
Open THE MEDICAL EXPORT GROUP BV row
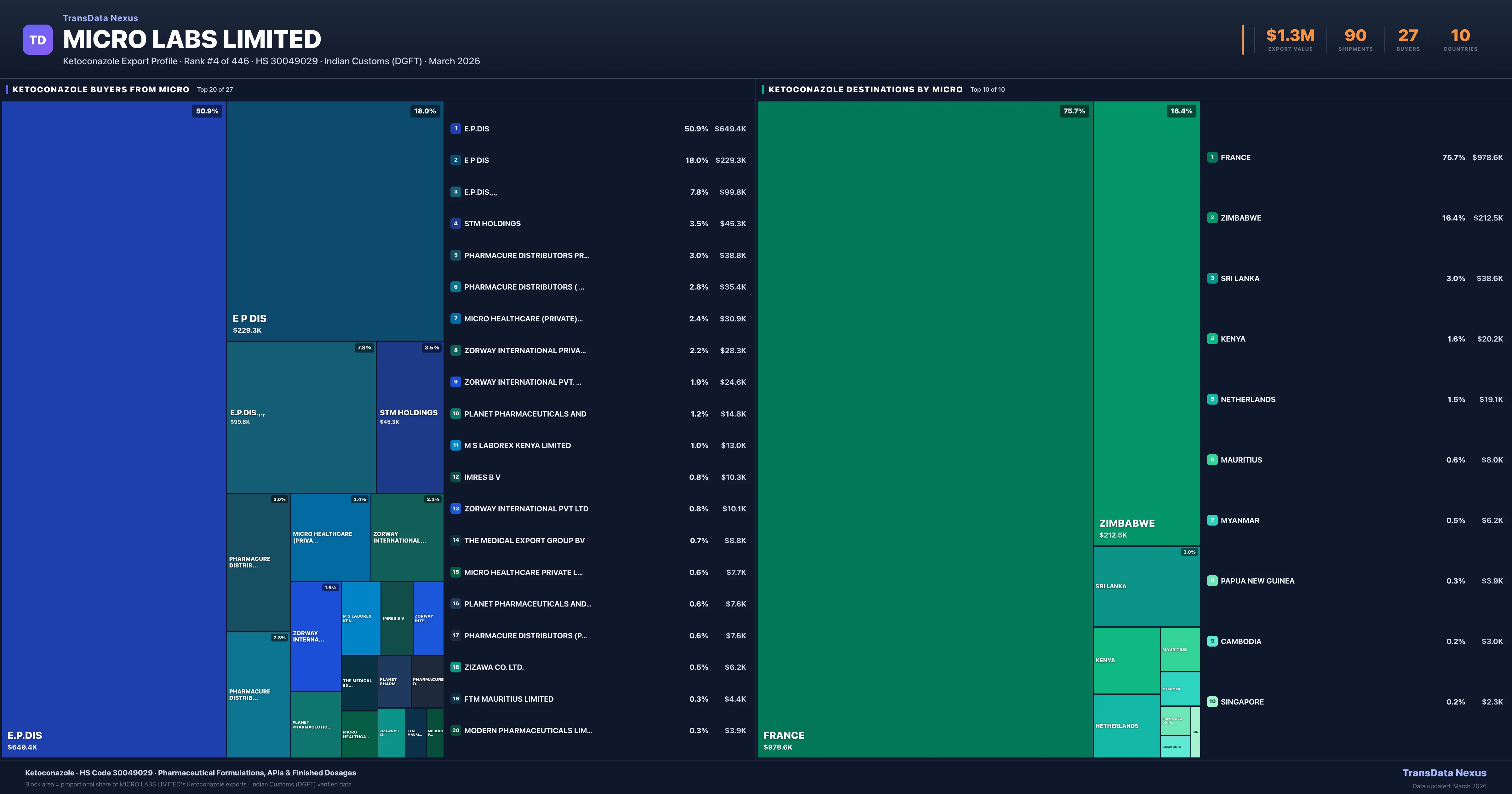tap(524, 540)
